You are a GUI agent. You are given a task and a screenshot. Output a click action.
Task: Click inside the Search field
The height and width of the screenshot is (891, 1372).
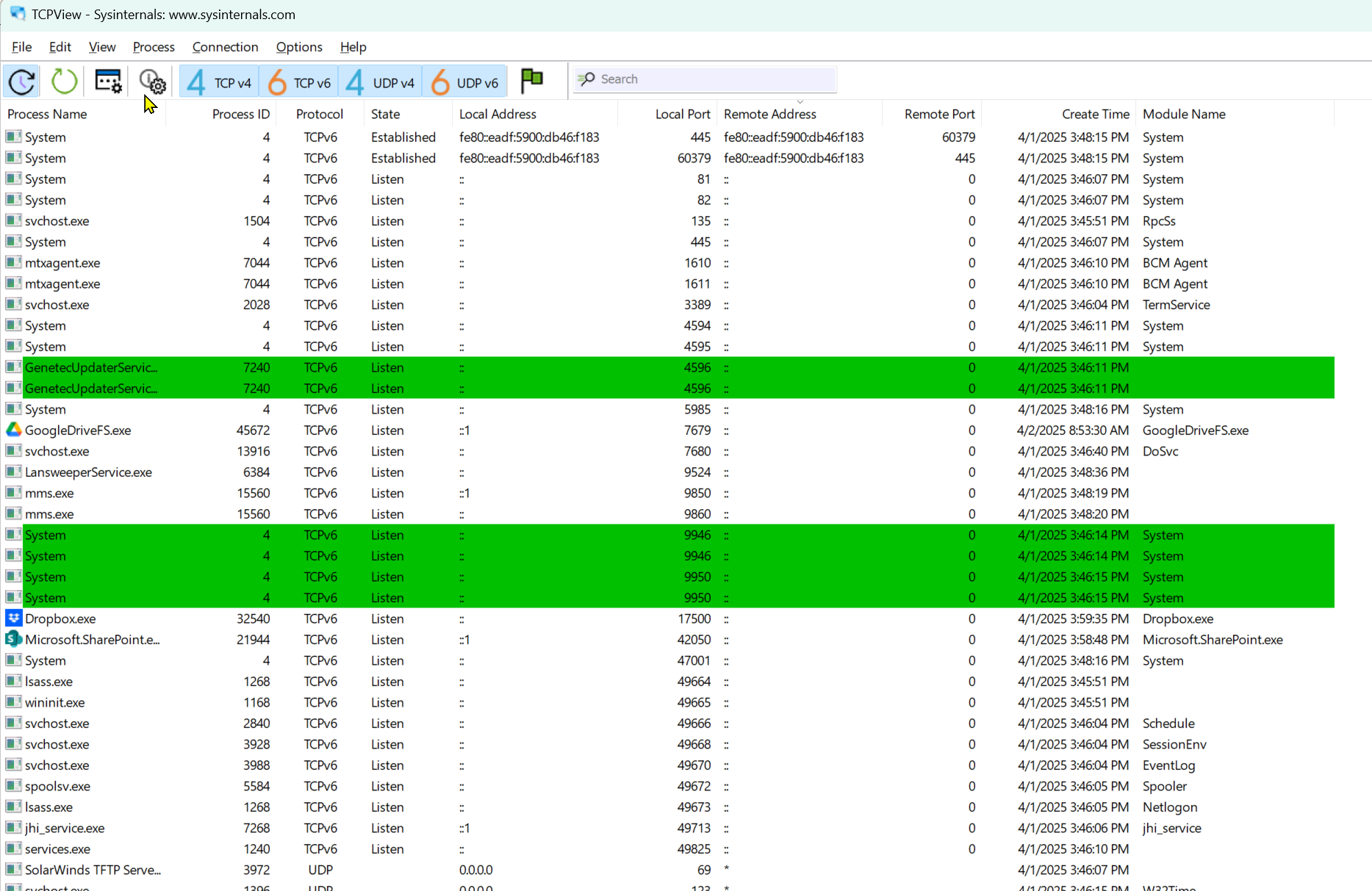[x=705, y=79]
